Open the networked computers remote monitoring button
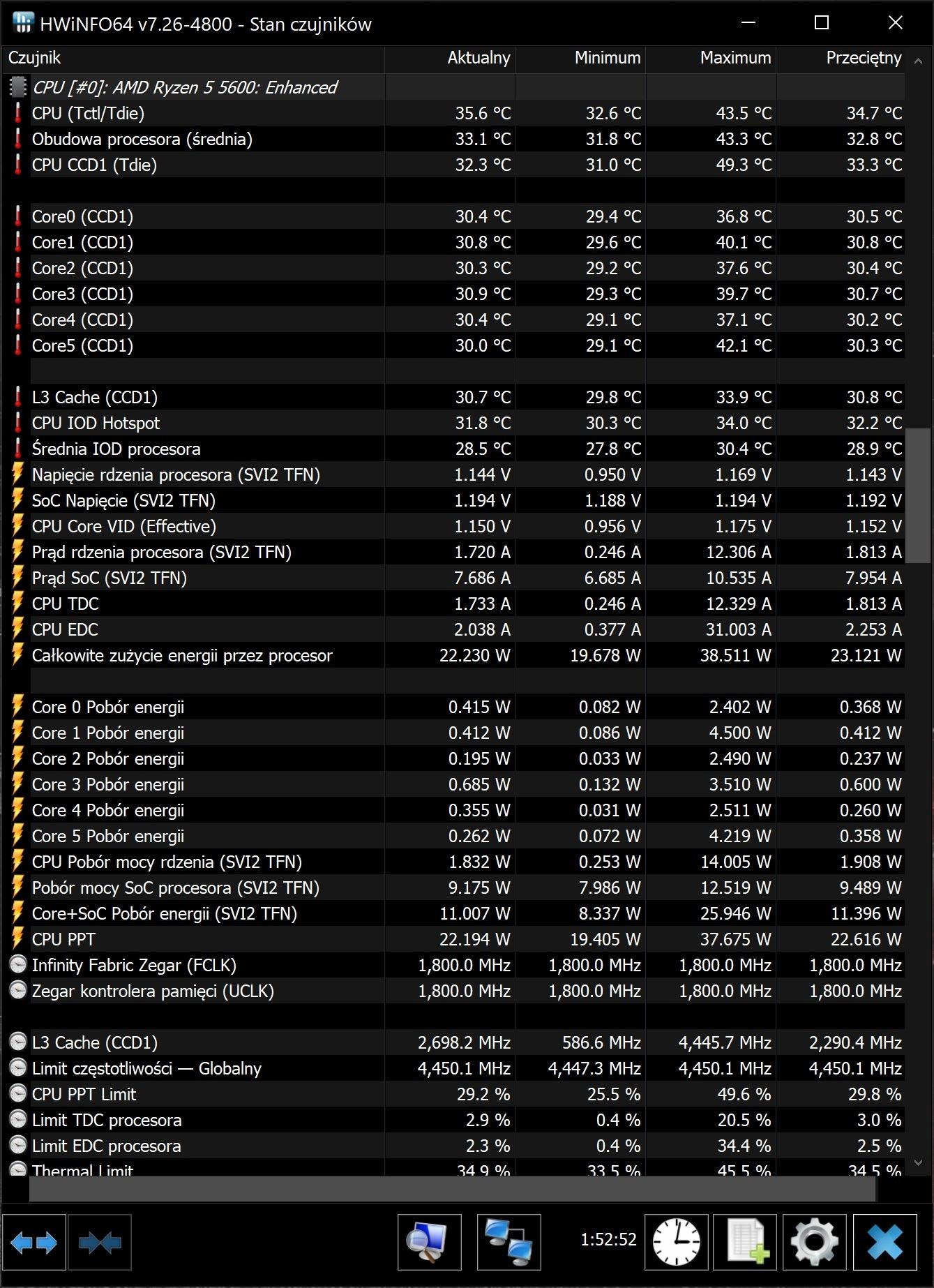This screenshot has width=934, height=1288. [509, 1243]
